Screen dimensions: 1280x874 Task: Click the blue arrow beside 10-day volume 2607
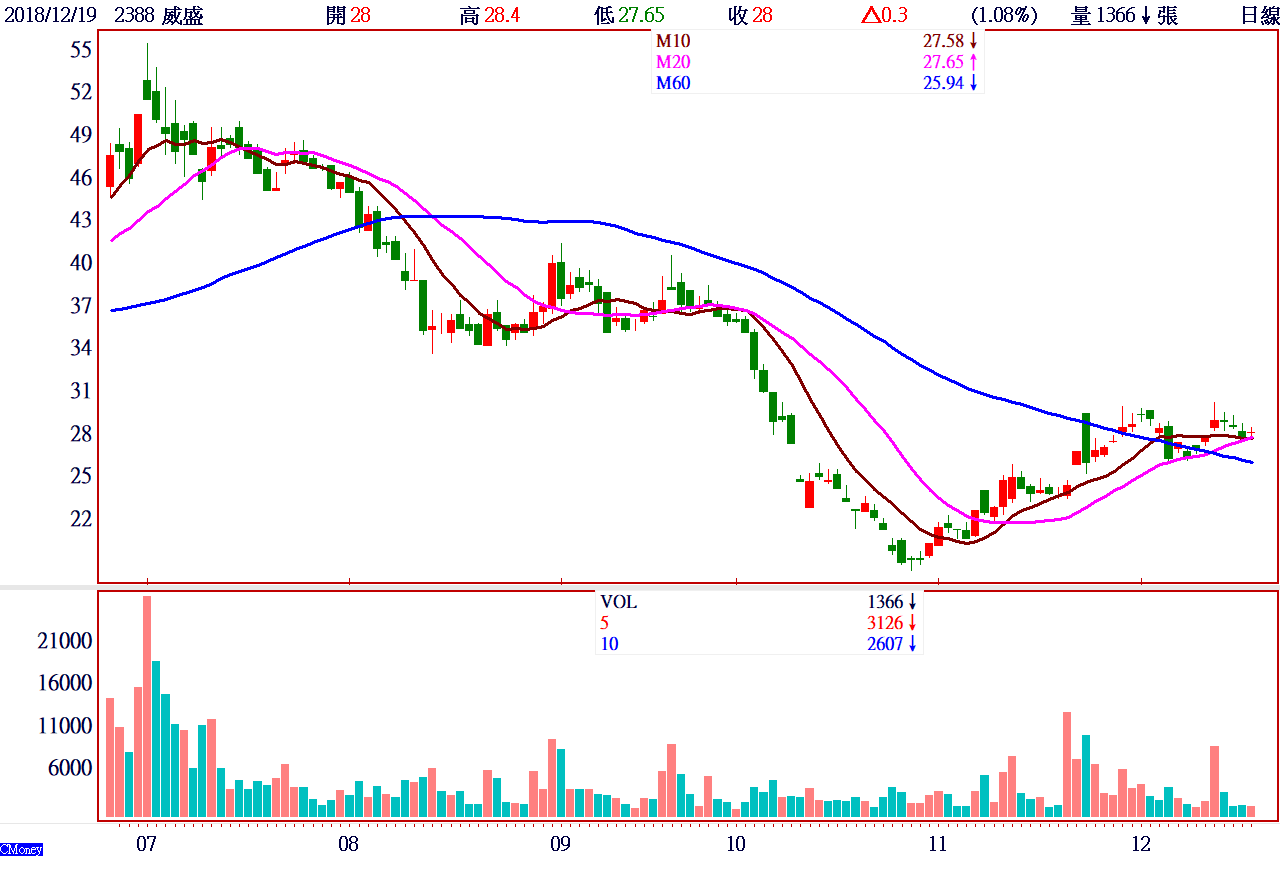(x=912, y=644)
